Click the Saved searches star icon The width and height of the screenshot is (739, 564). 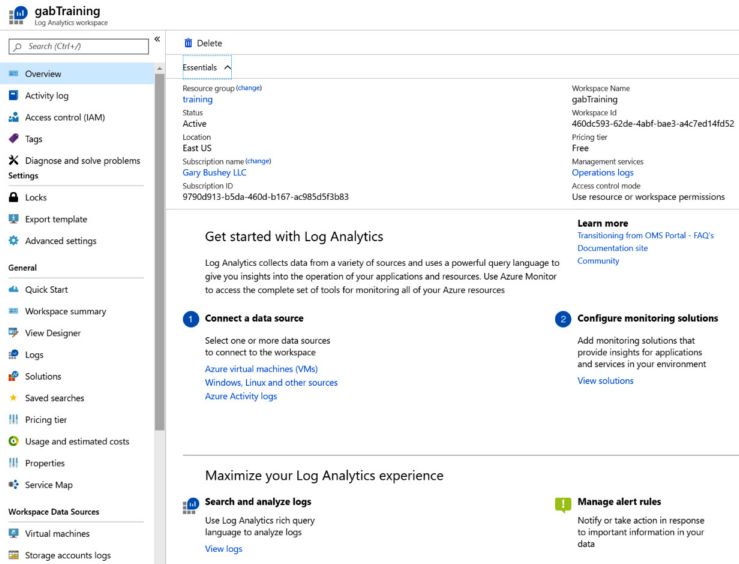[13, 398]
